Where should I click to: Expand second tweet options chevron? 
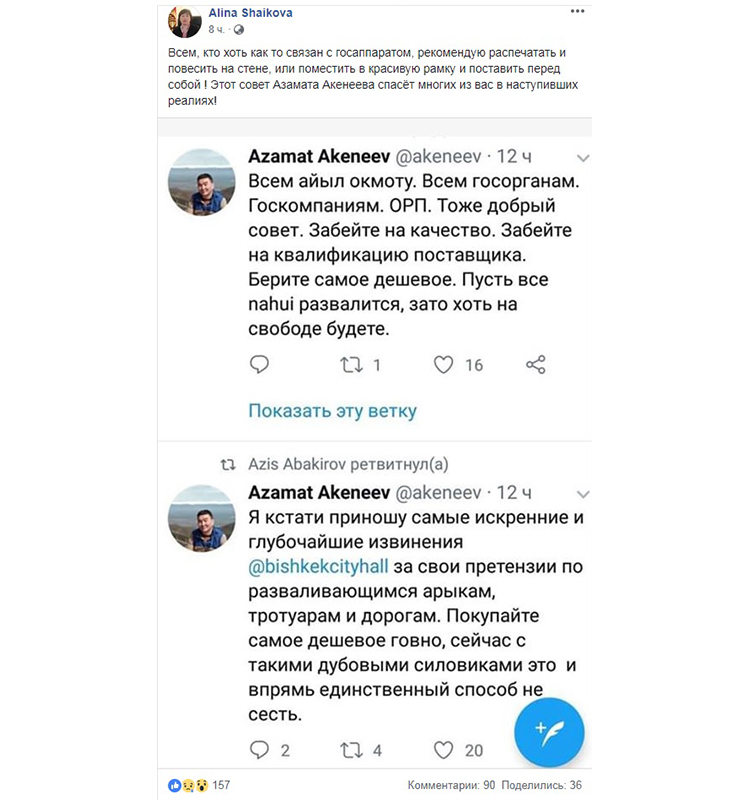[585, 493]
